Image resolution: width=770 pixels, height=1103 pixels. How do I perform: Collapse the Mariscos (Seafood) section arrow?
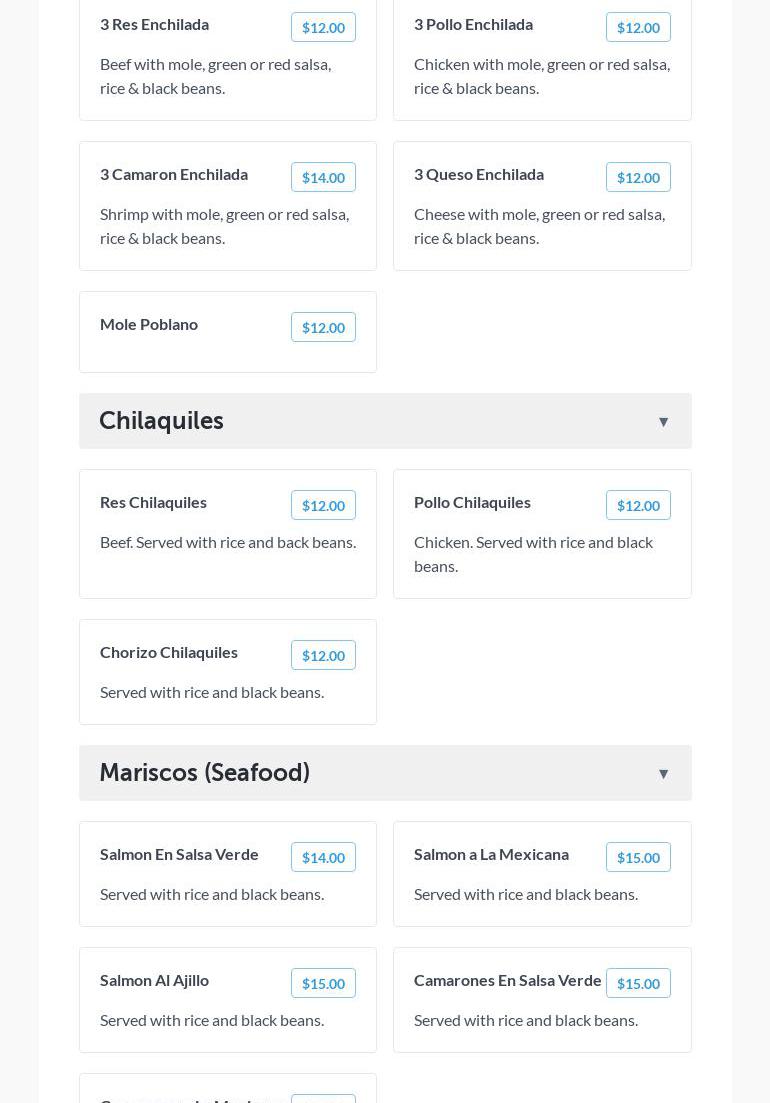[x=663, y=774]
